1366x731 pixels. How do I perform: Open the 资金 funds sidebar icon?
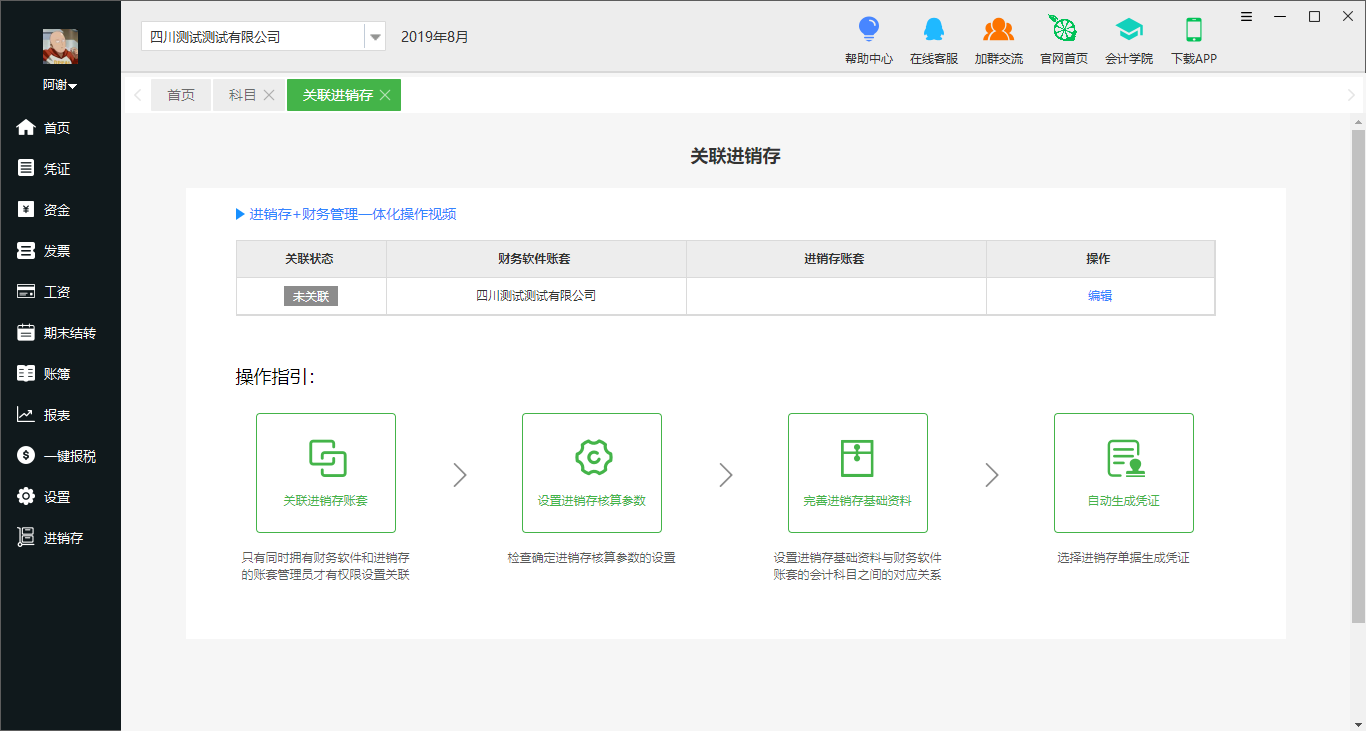26,210
